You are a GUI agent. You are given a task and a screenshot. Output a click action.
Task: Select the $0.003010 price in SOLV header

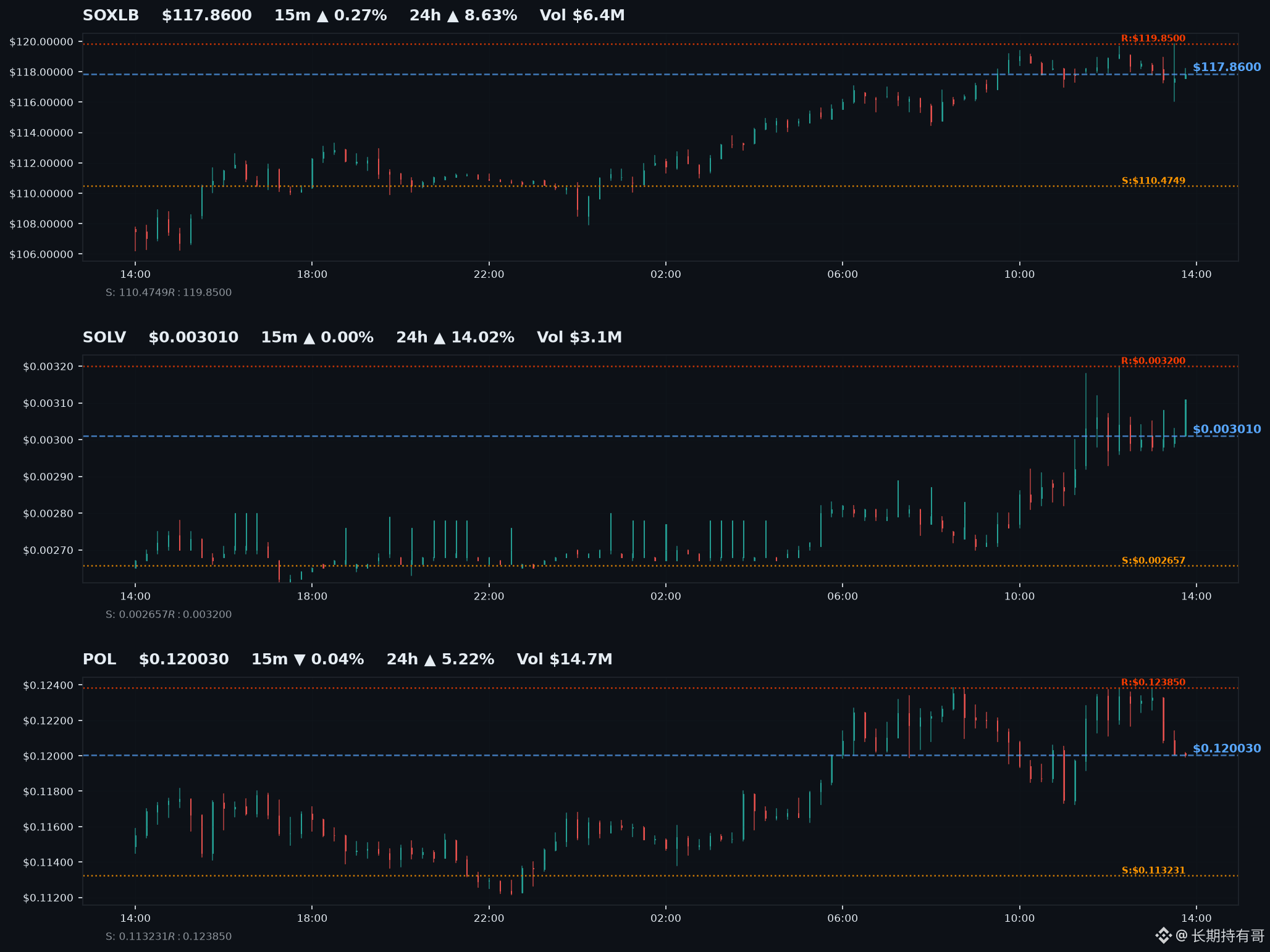click(x=193, y=338)
